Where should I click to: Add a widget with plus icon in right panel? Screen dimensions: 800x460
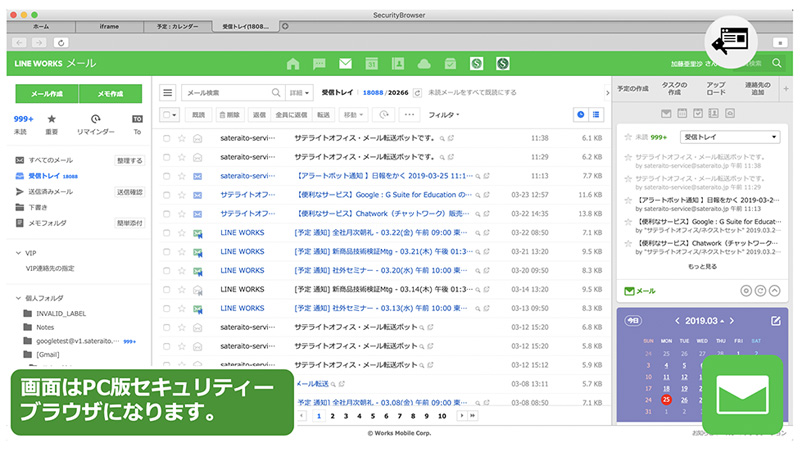click(x=786, y=89)
